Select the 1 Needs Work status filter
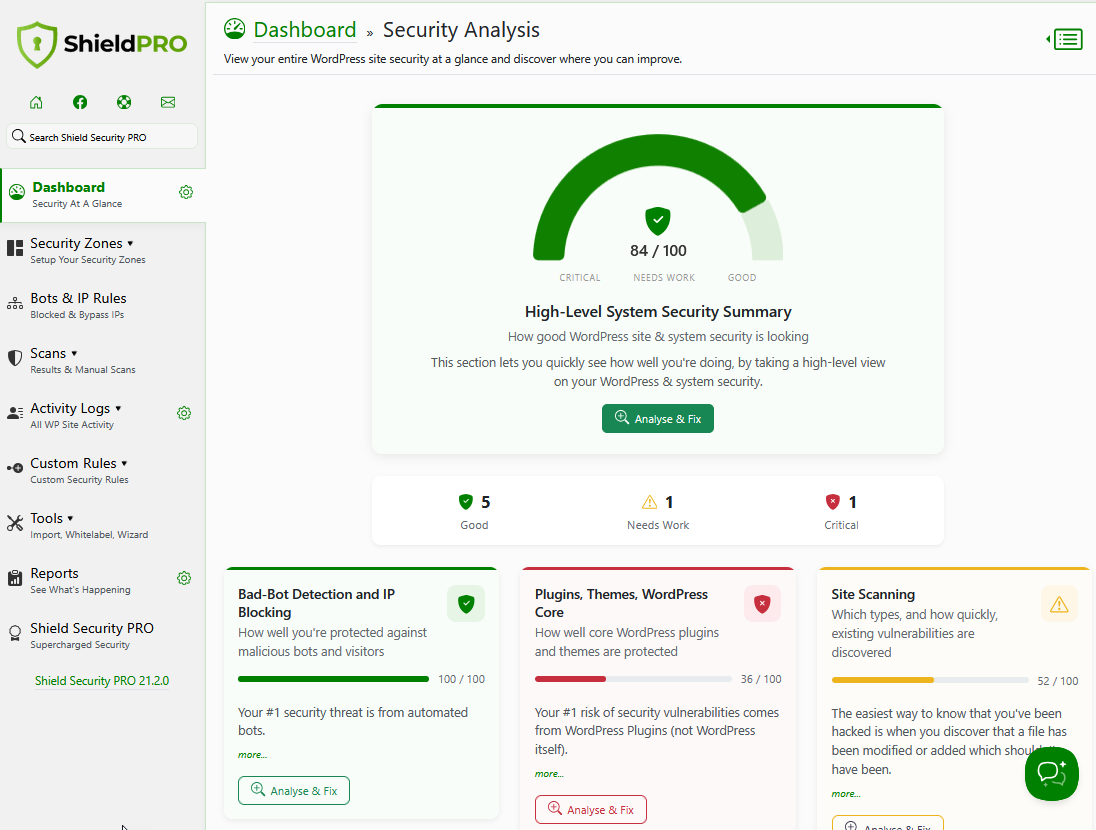The width and height of the screenshot is (1096, 830). (x=658, y=511)
